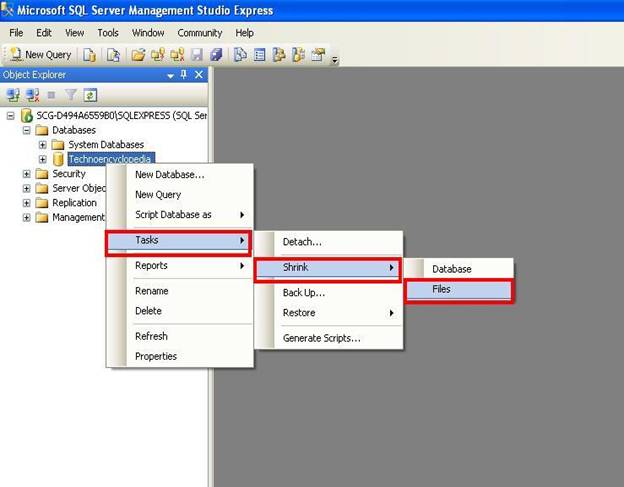Open the Script Database as submenu
The image size is (624, 487).
180,215
